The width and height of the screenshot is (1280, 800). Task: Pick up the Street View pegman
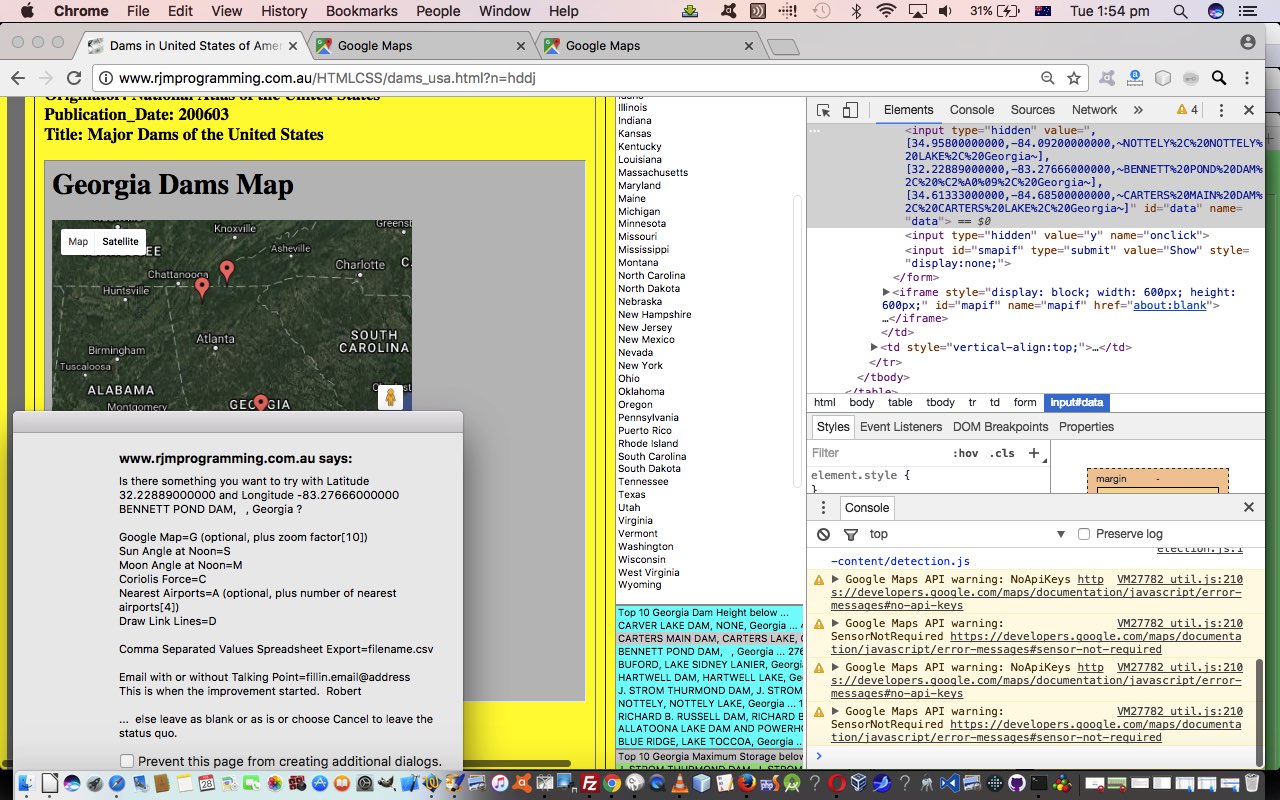pyautogui.click(x=390, y=397)
